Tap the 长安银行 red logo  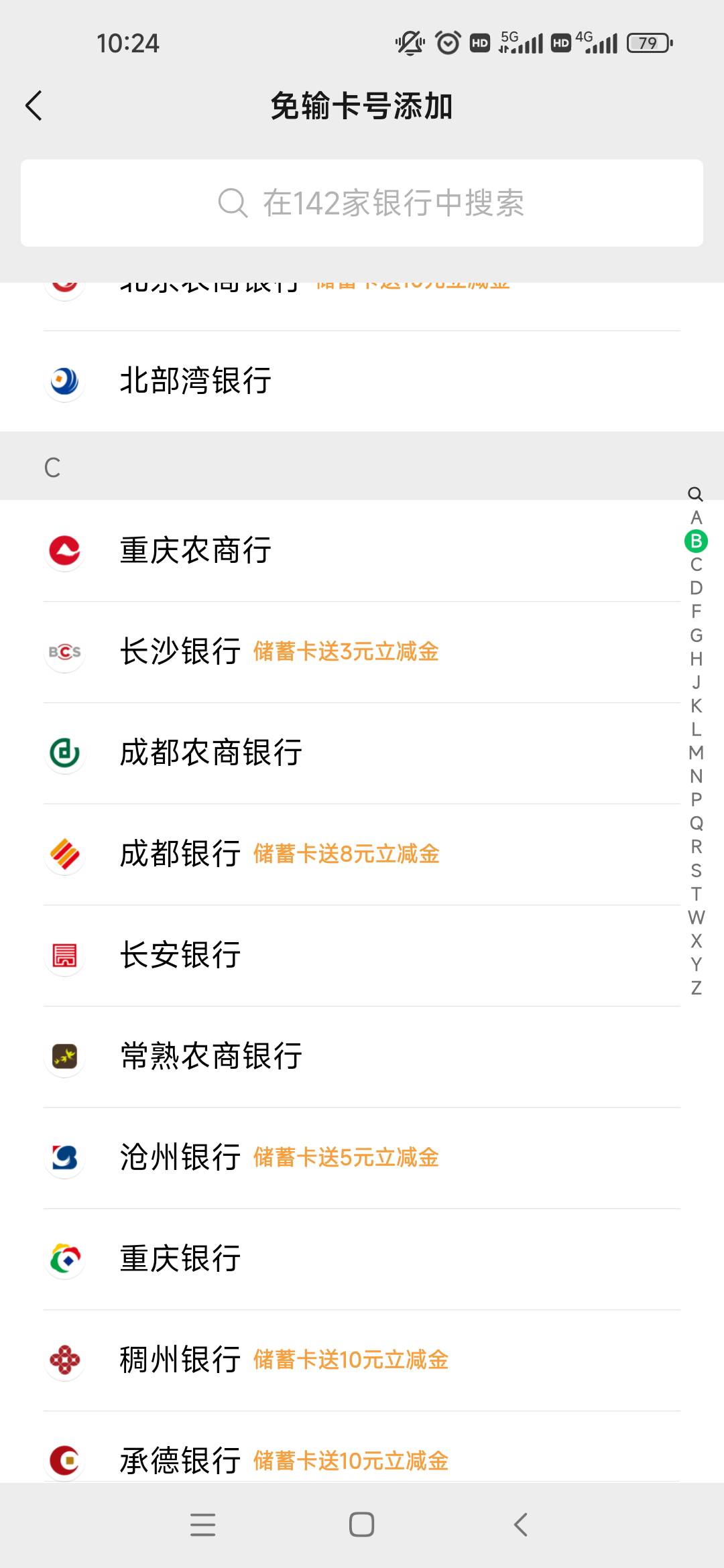[65, 956]
